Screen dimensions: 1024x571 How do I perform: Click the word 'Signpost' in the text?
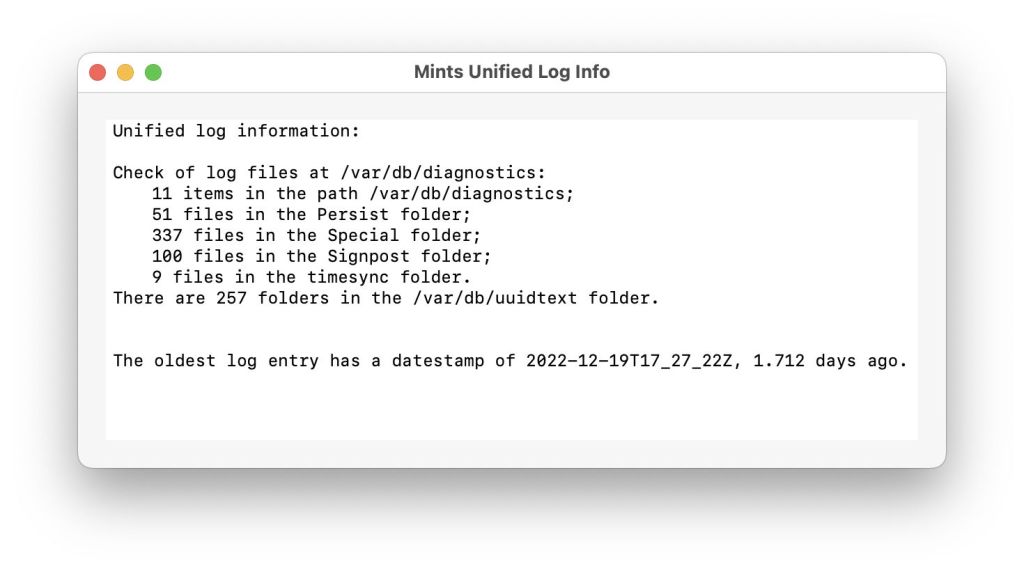pyautogui.click(x=368, y=257)
